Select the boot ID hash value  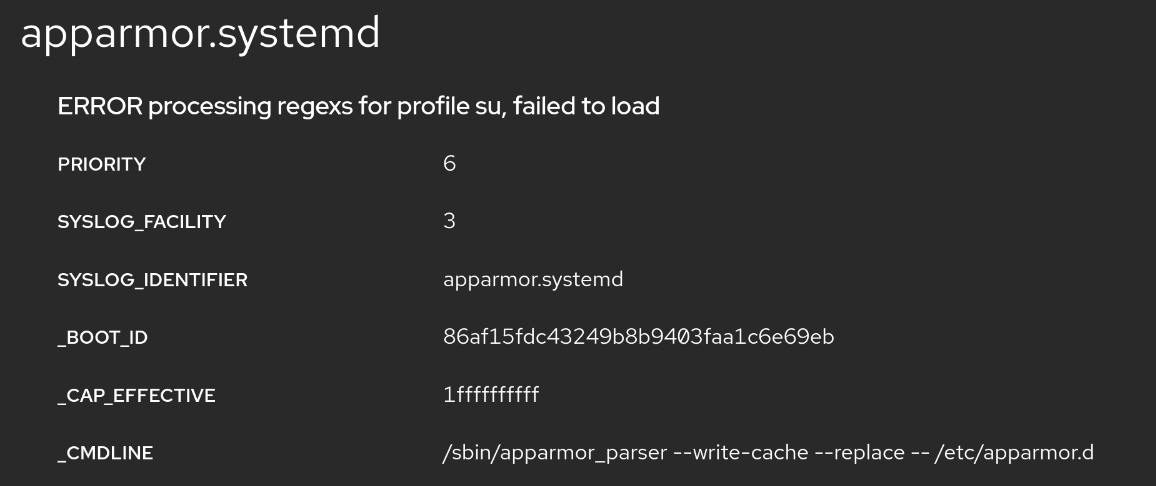[x=638, y=337]
